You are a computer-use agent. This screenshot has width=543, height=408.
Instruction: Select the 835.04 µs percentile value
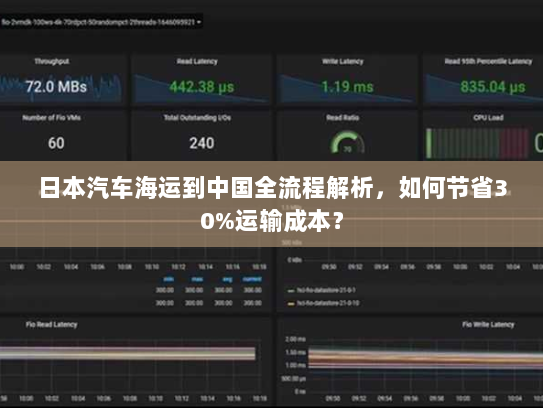pyautogui.click(x=492, y=87)
